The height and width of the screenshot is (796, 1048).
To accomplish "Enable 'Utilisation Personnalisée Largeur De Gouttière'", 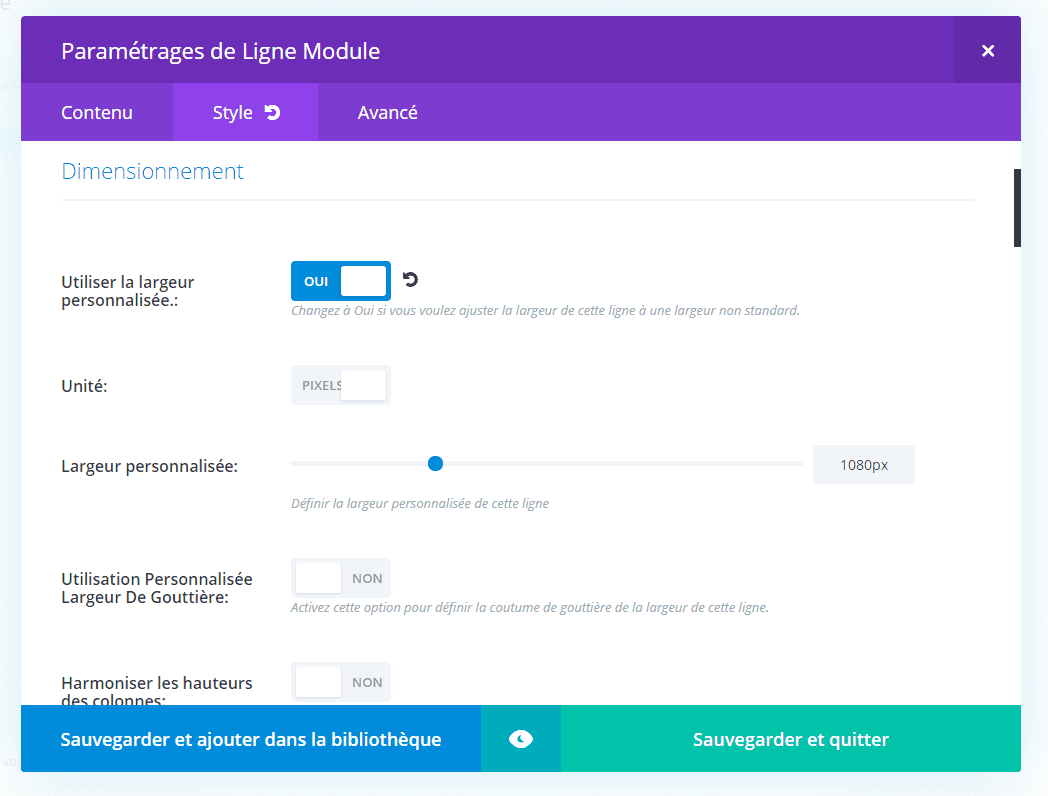I will tap(340, 577).
